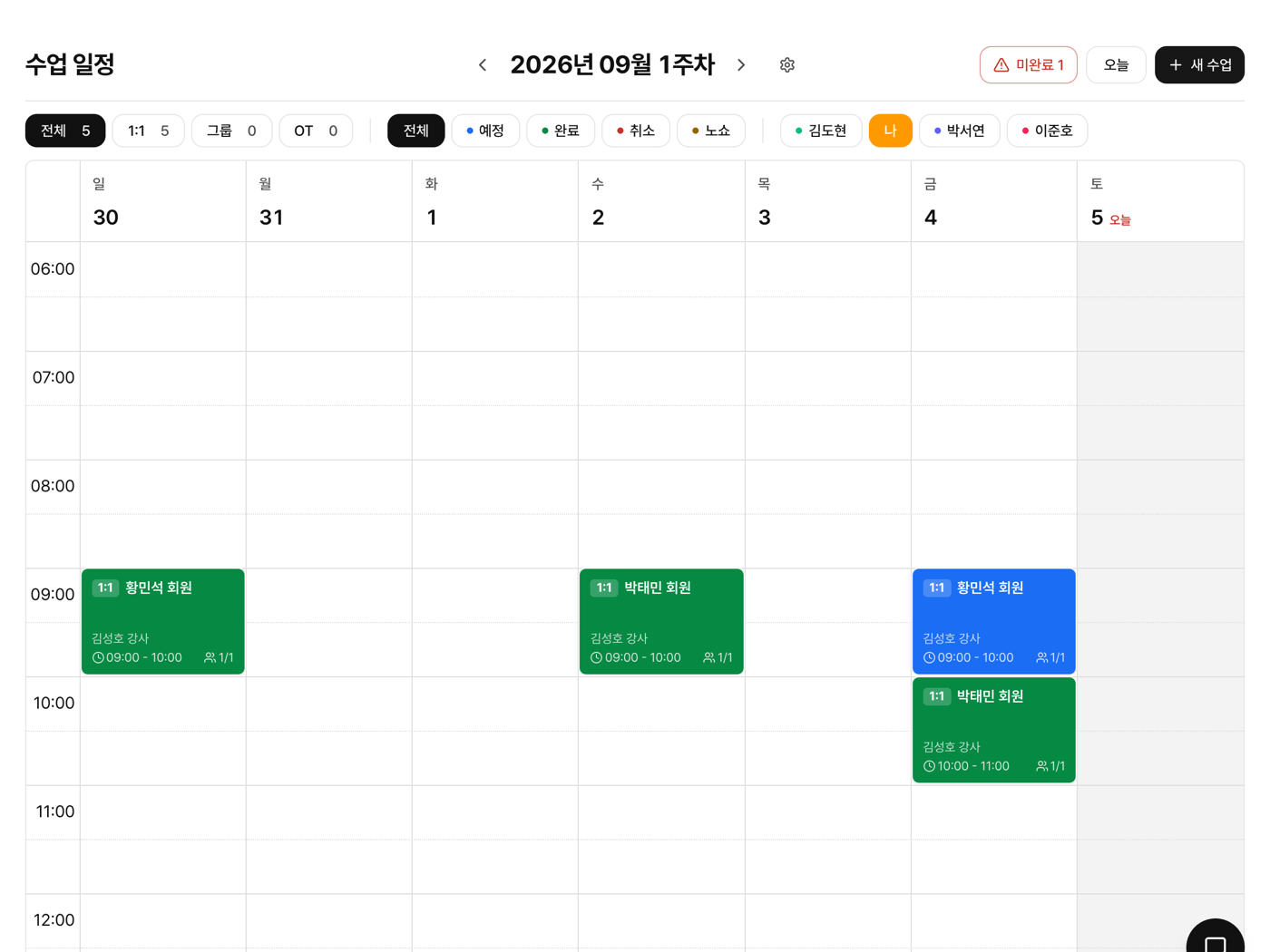Open Friday 박태민 회원 10:00 class
Screen dimensions: 1270x952
click(994, 730)
